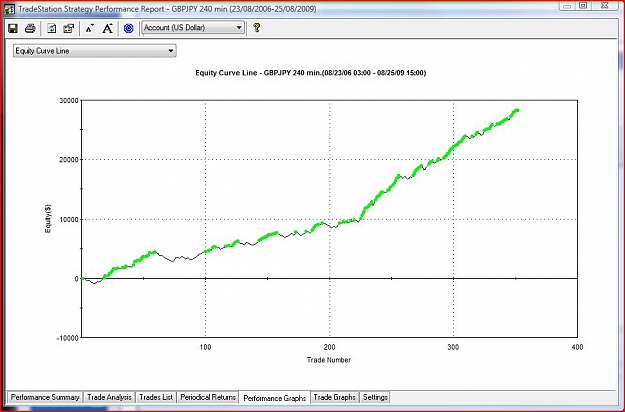Increase font size with the large A icon
The height and width of the screenshot is (412, 625).
[x=108, y=28]
